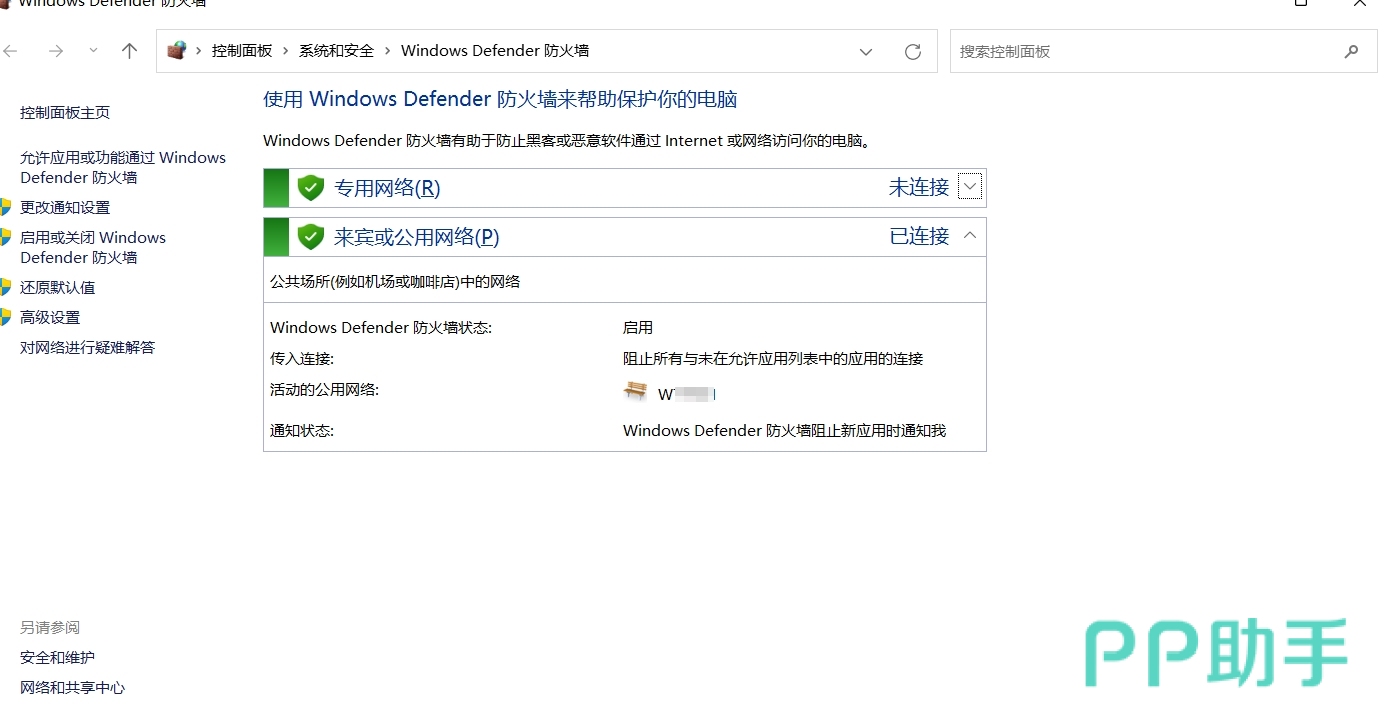Open recent locations dropdown arrow

click(x=93, y=51)
